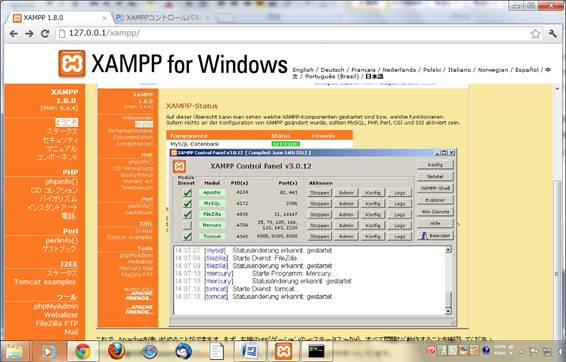Click Admin in the MySQL row

tap(346, 204)
